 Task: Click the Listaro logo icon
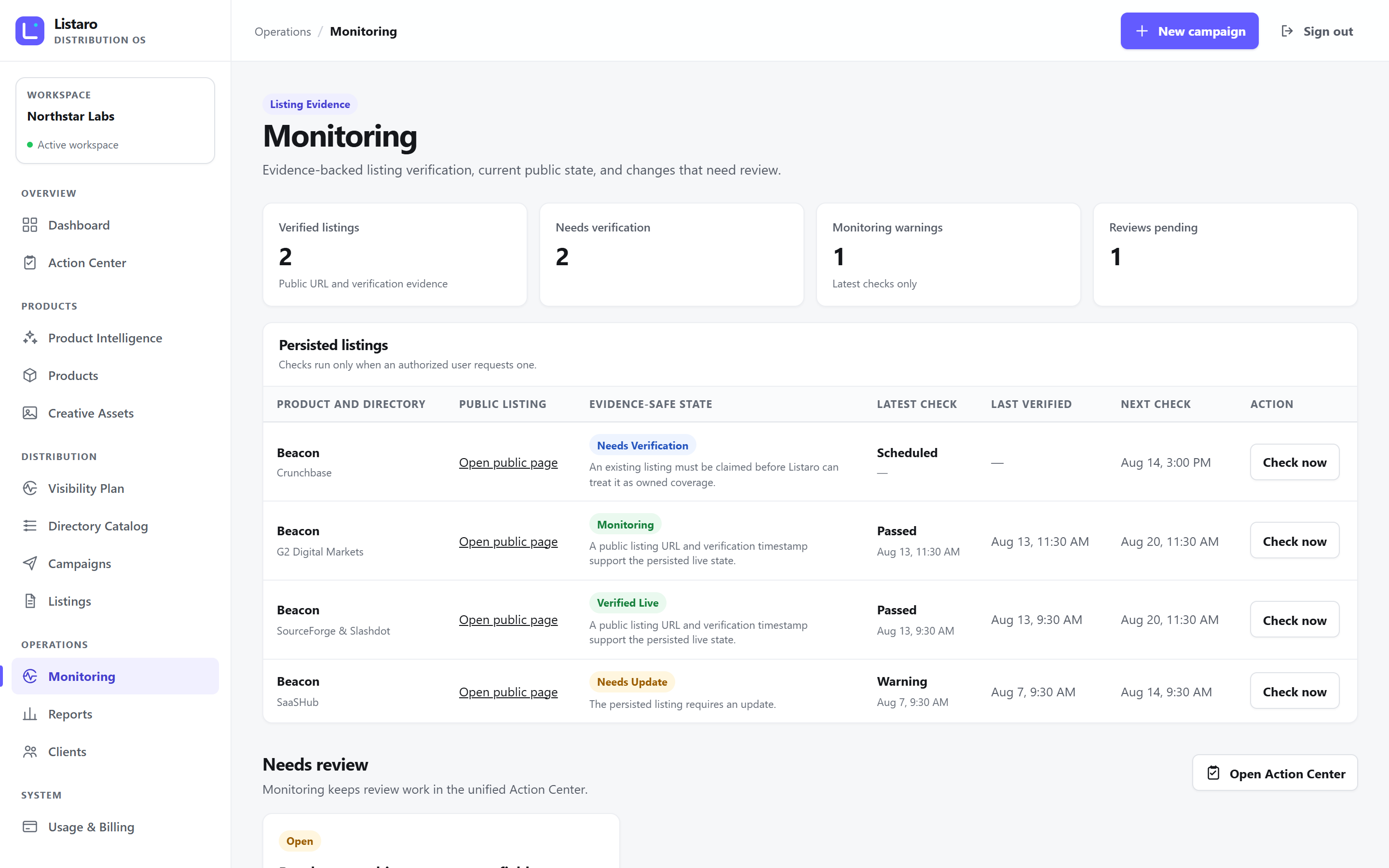tap(30, 31)
